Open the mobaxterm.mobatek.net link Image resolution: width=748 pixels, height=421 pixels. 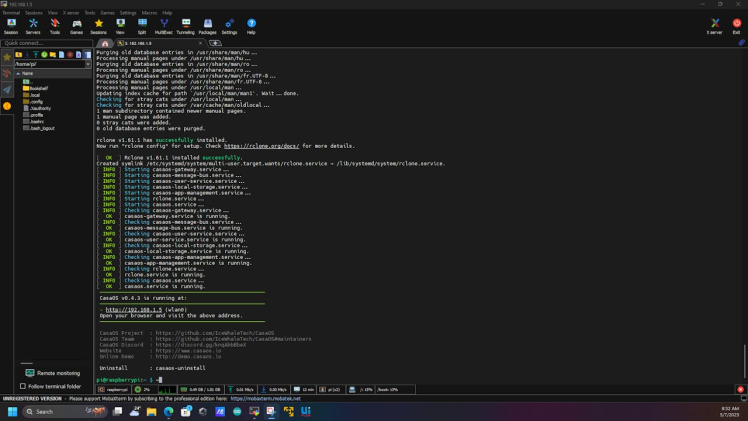pyautogui.click(x=265, y=399)
